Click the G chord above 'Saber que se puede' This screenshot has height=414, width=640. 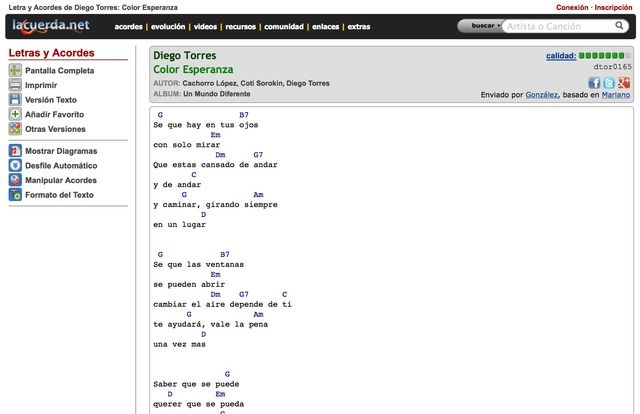[227, 374]
